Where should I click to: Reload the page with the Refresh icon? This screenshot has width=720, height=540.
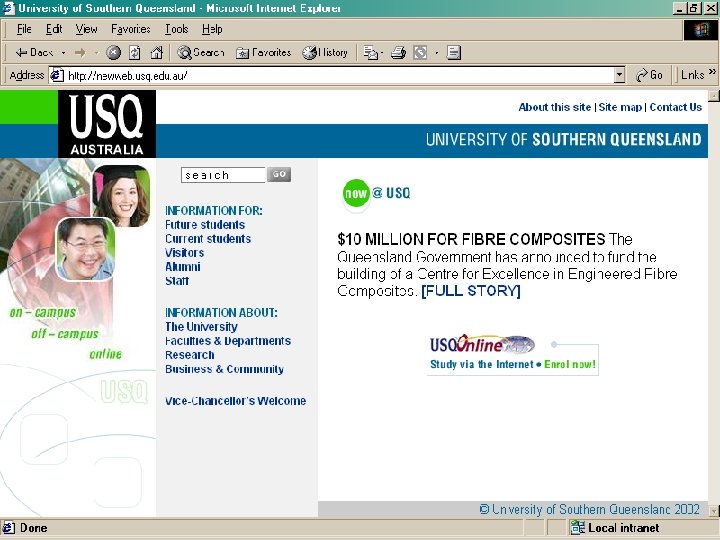tap(135, 53)
